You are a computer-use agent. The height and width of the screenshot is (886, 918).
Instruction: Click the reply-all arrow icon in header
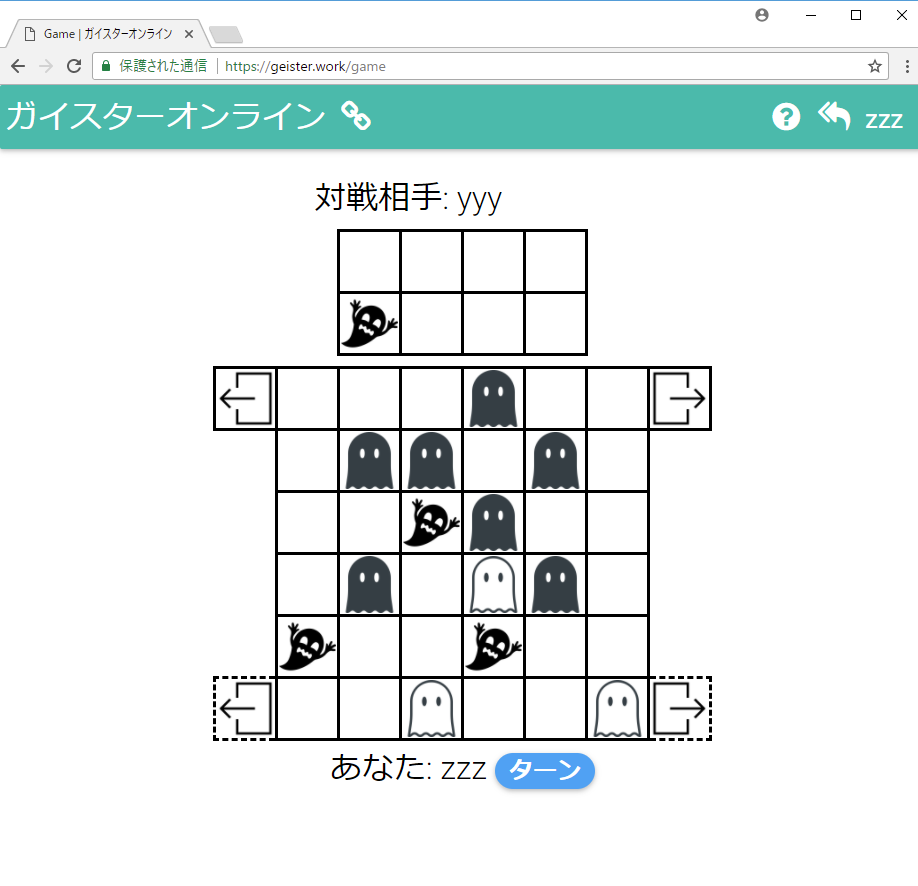(834, 115)
